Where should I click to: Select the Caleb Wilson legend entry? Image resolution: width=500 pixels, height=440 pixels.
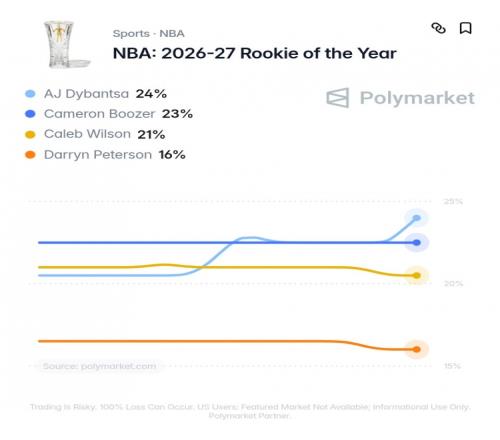click(95, 134)
